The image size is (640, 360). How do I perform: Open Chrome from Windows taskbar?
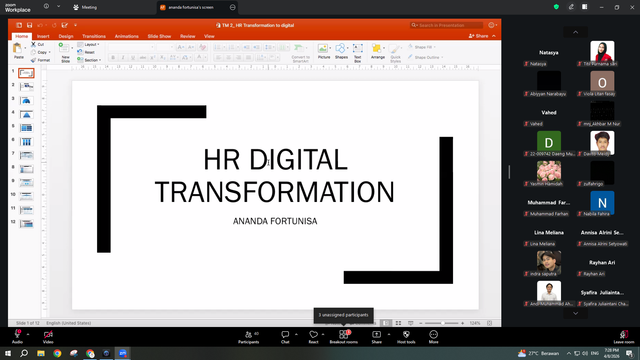click(x=57, y=353)
